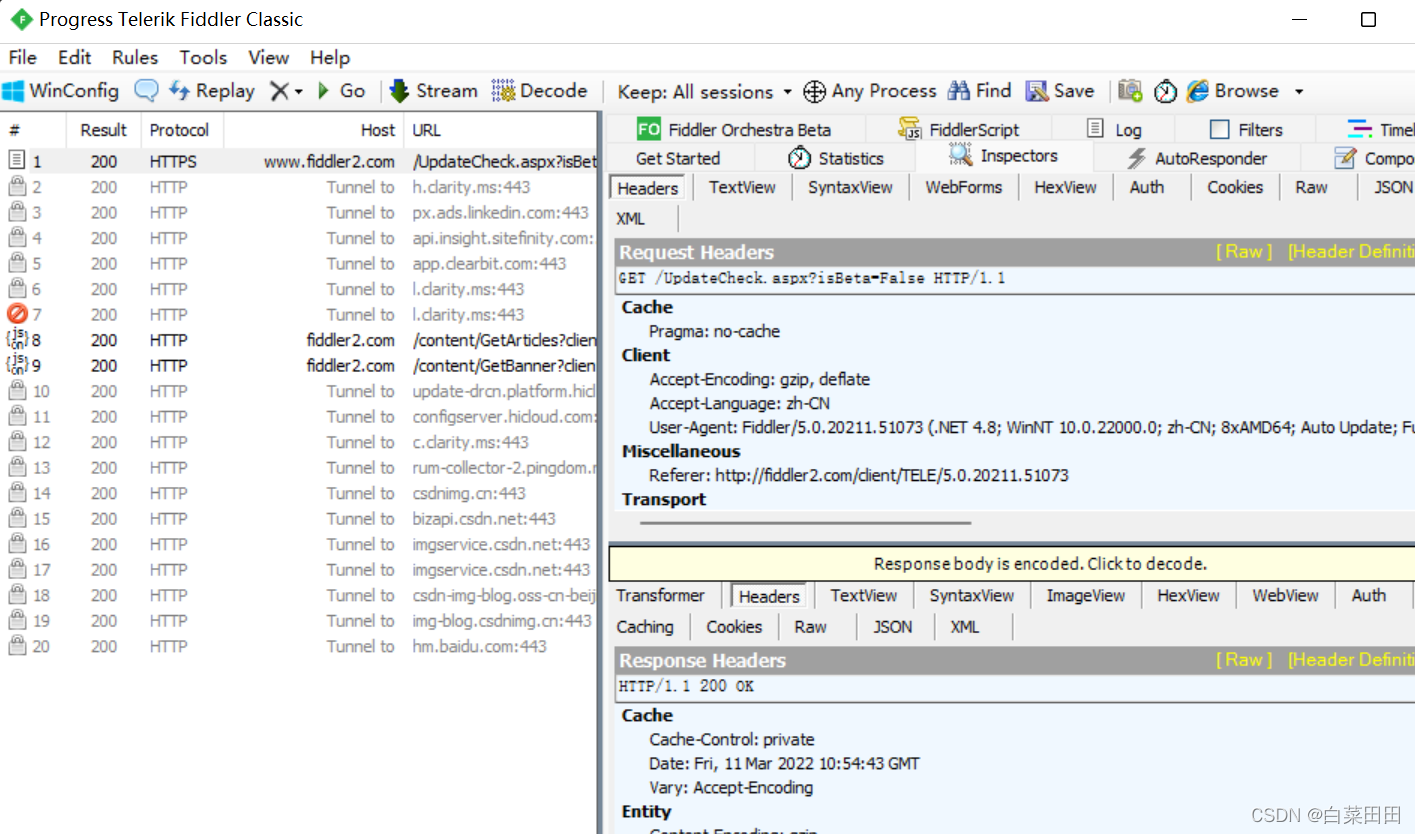Open the Help menu
Viewport: 1415px width, 834px height.
pyautogui.click(x=330, y=57)
